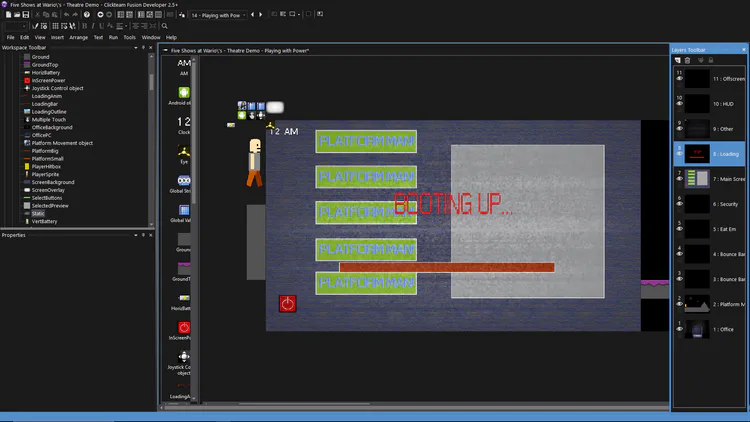Open the Edit menu
The image size is (750, 422).
[x=24, y=37]
